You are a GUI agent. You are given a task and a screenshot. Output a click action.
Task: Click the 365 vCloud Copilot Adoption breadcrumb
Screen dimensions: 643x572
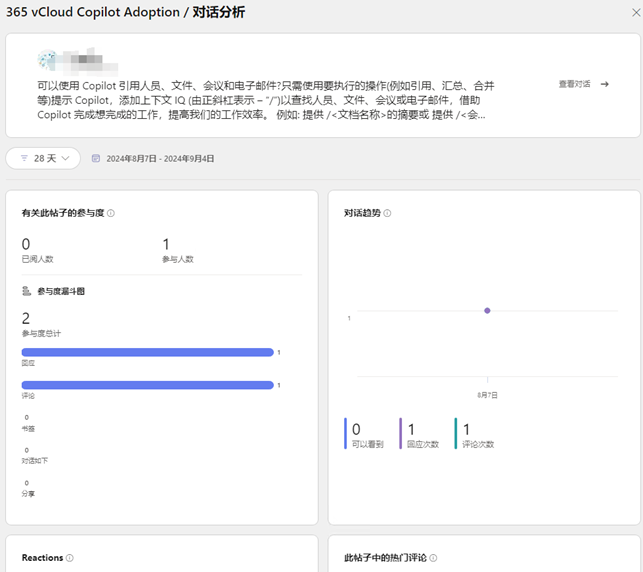pos(93,12)
